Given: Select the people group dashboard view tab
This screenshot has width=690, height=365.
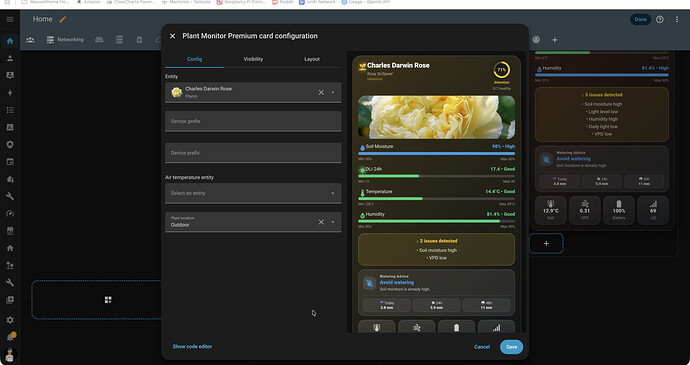Looking at the screenshot, I should pos(30,40).
